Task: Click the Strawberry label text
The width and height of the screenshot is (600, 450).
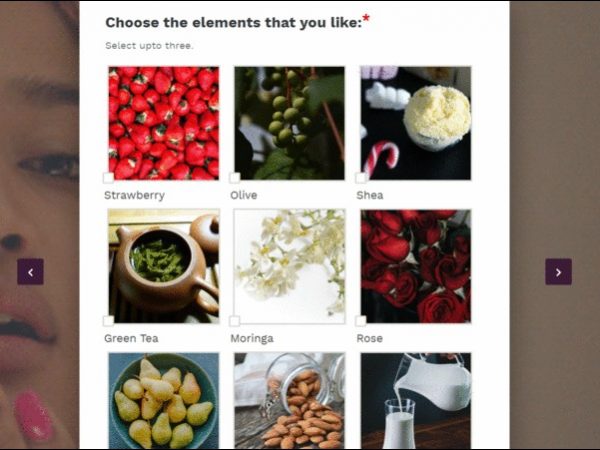Action: [134, 196]
